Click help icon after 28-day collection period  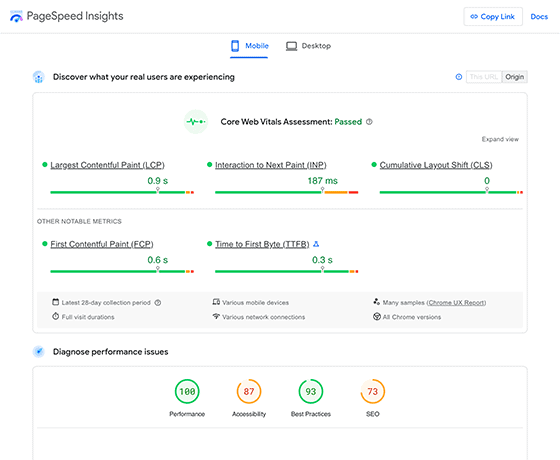point(158,303)
